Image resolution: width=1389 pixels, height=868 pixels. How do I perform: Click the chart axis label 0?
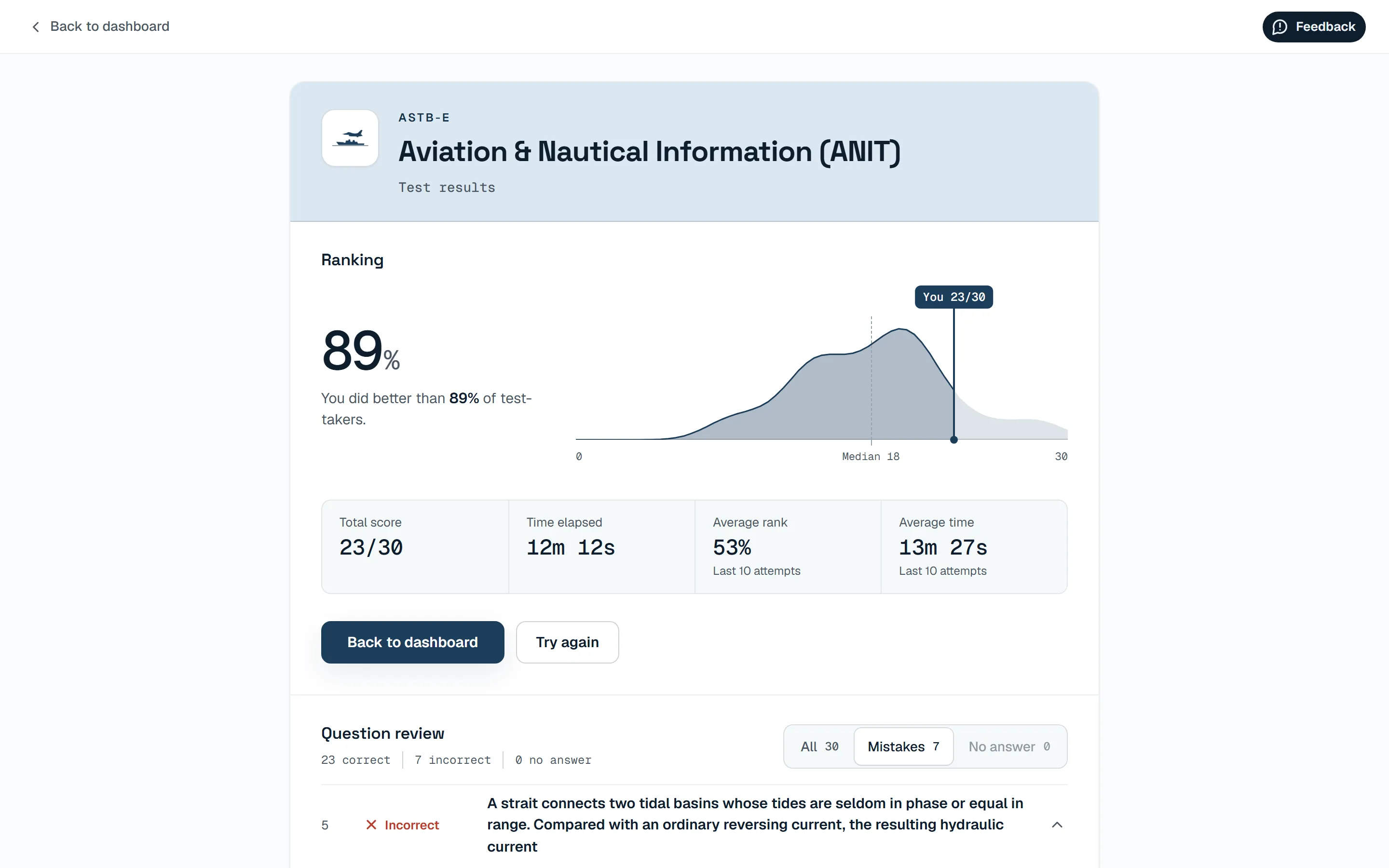click(x=579, y=456)
